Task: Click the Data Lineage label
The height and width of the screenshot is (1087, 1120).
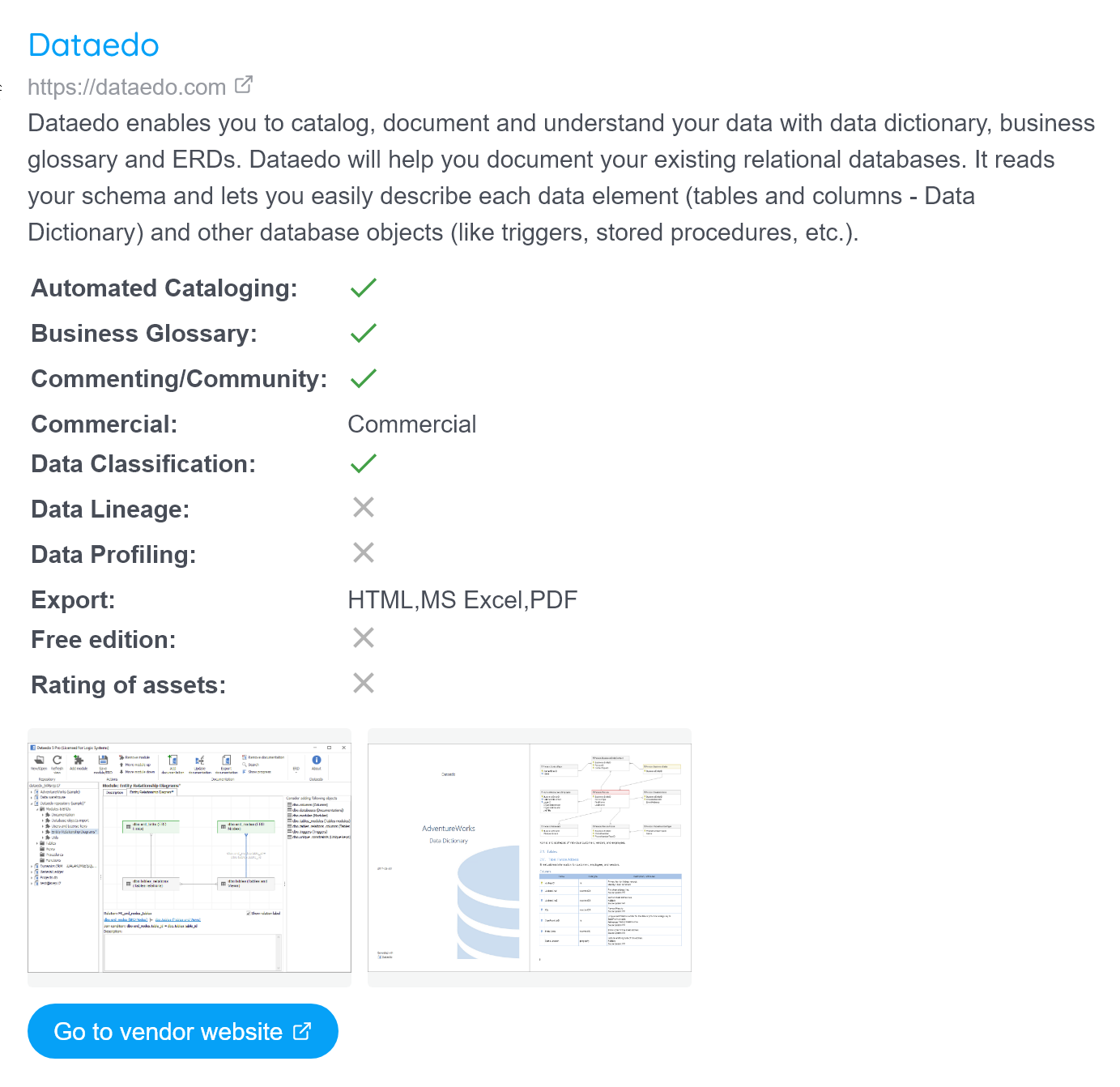Action: [x=110, y=509]
